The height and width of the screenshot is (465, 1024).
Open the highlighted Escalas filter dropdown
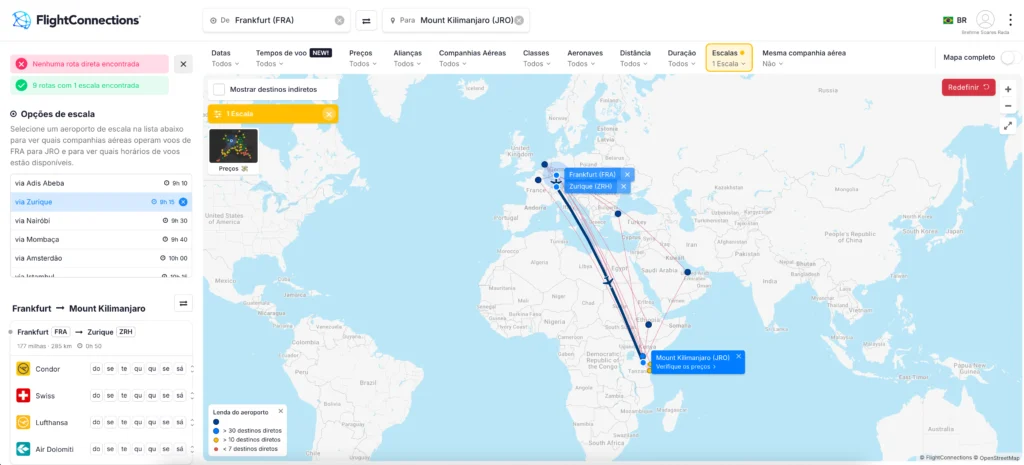[x=729, y=57]
